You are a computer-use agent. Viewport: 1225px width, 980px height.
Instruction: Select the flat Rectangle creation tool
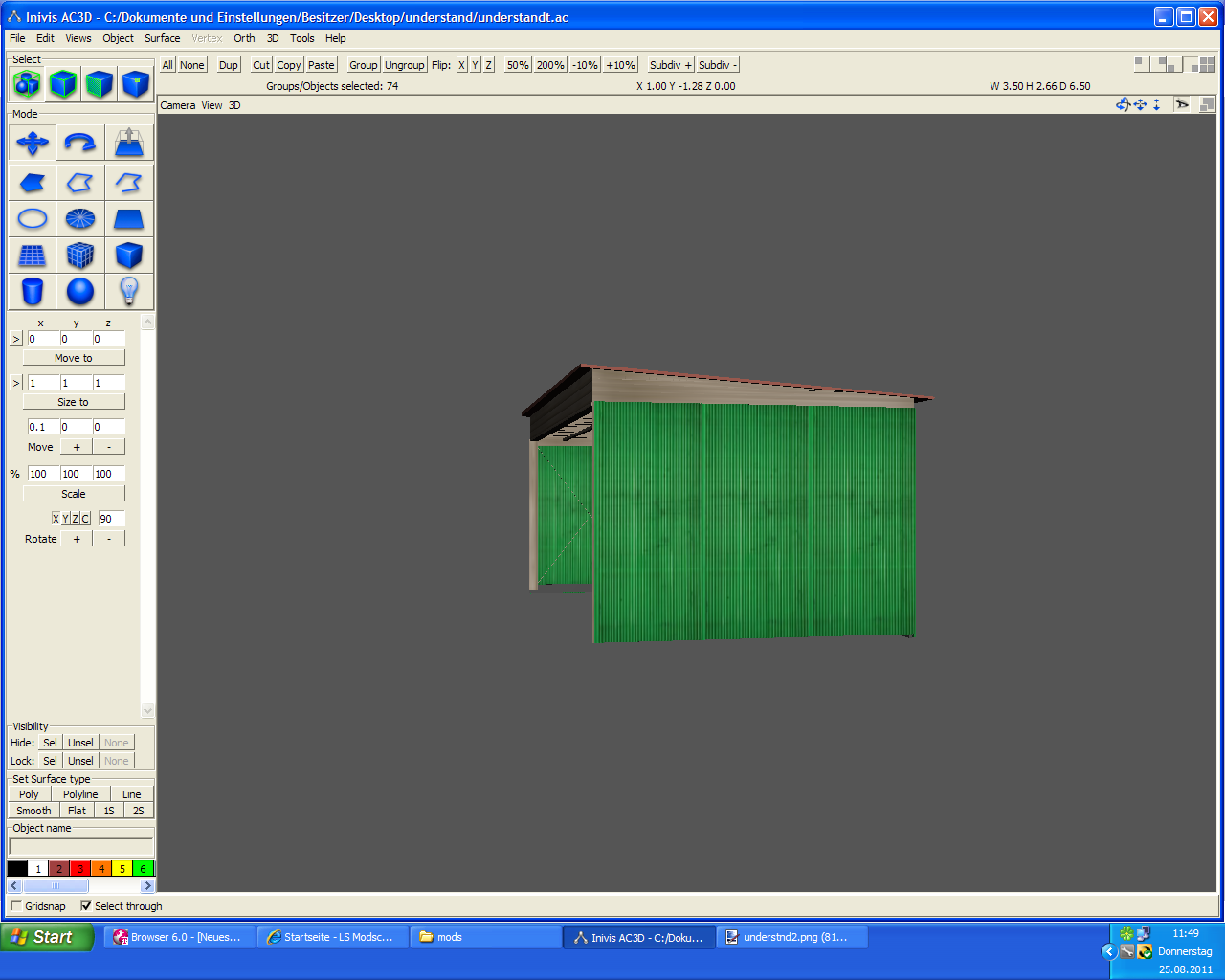tap(128, 218)
